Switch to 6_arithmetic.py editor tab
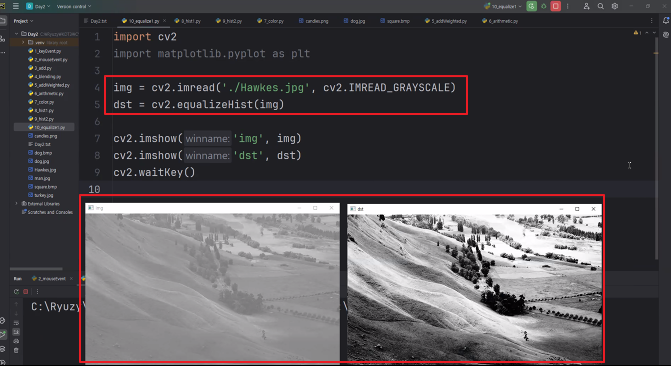The image size is (671, 366). (x=500, y=21)
